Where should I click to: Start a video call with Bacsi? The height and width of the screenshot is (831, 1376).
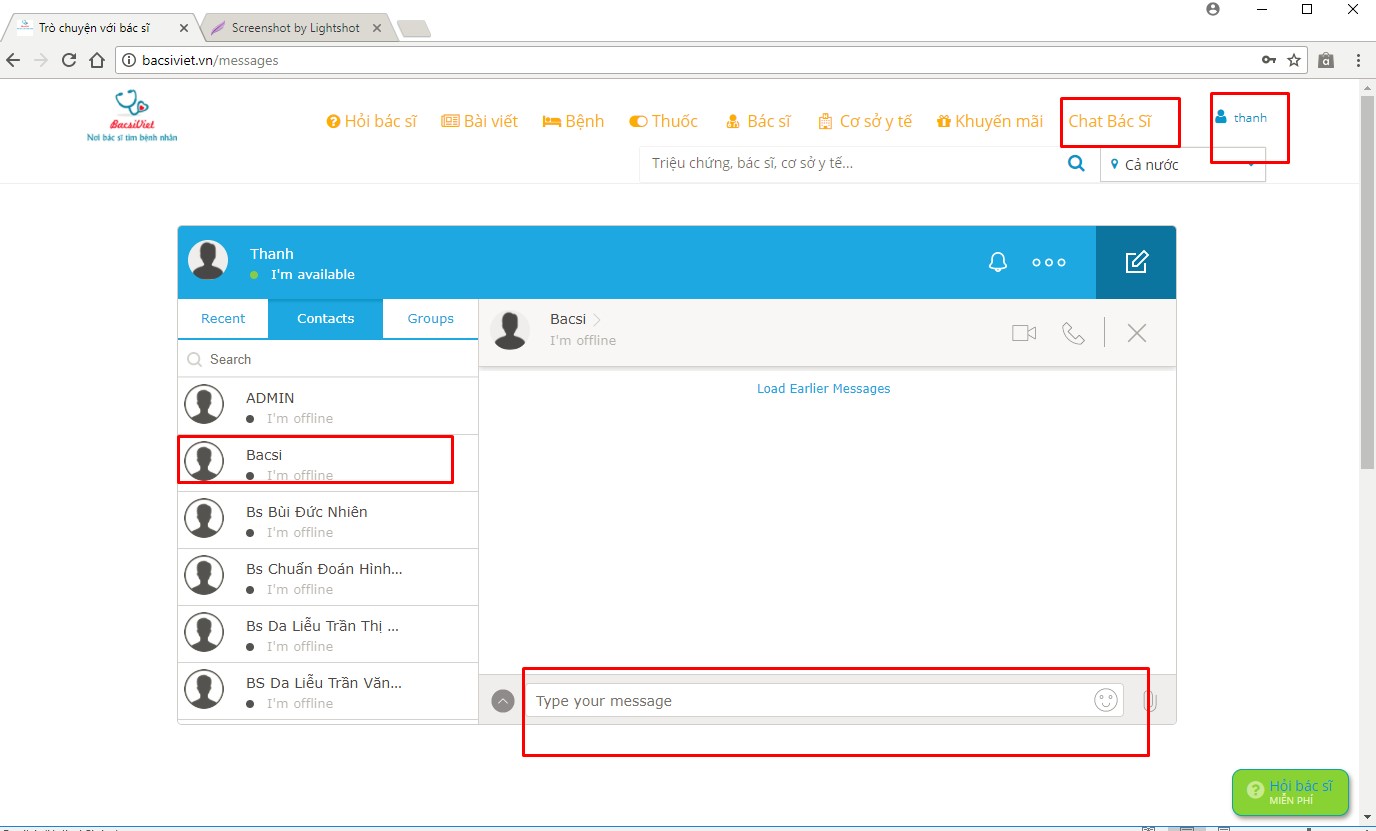1023,333
